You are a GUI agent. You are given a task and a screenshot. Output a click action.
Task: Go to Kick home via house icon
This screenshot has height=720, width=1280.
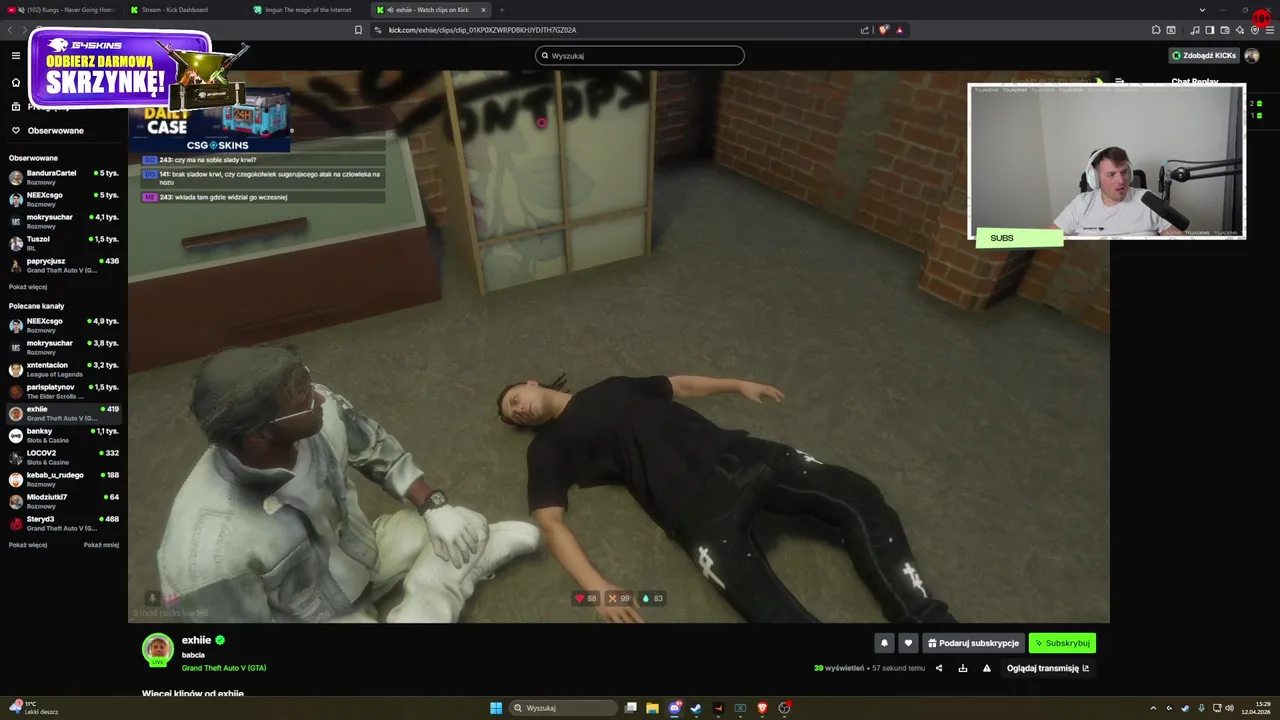pyautogui.click(x=16, y=82)
